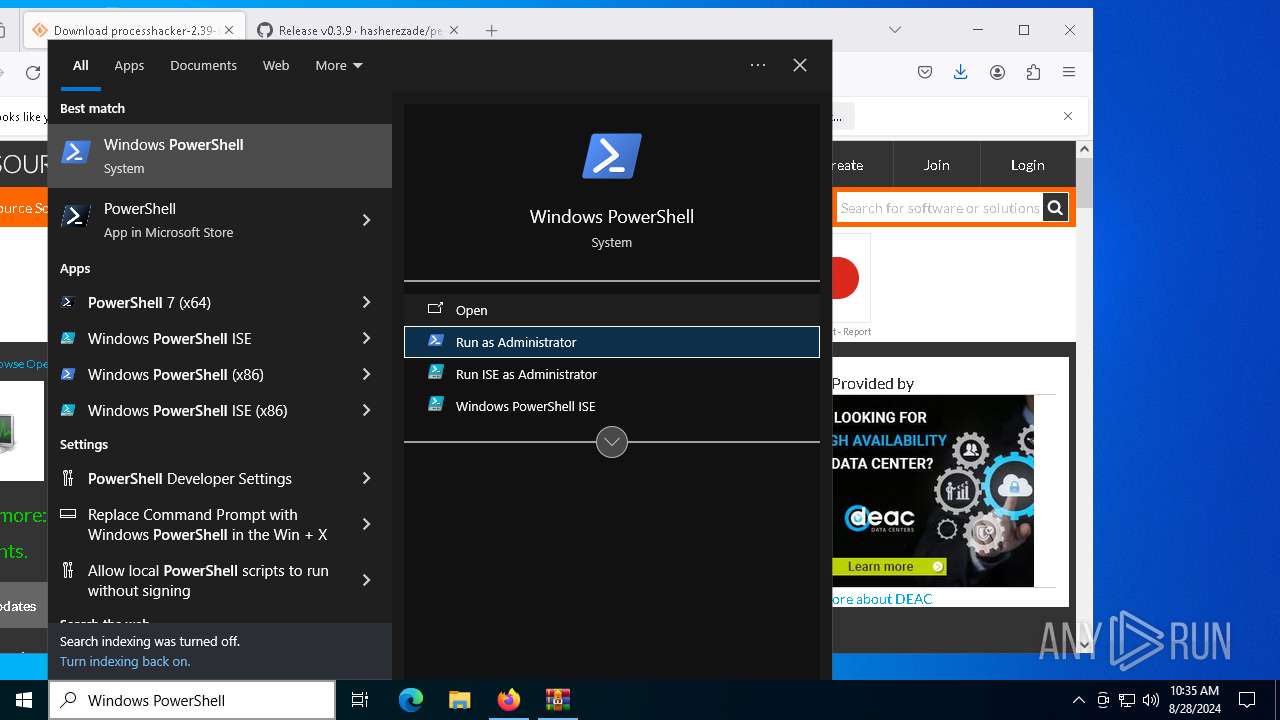Viewport: 1280px width, 720px height.
Task: Click Join on SourceForge page
Action: tap(937, 165)
